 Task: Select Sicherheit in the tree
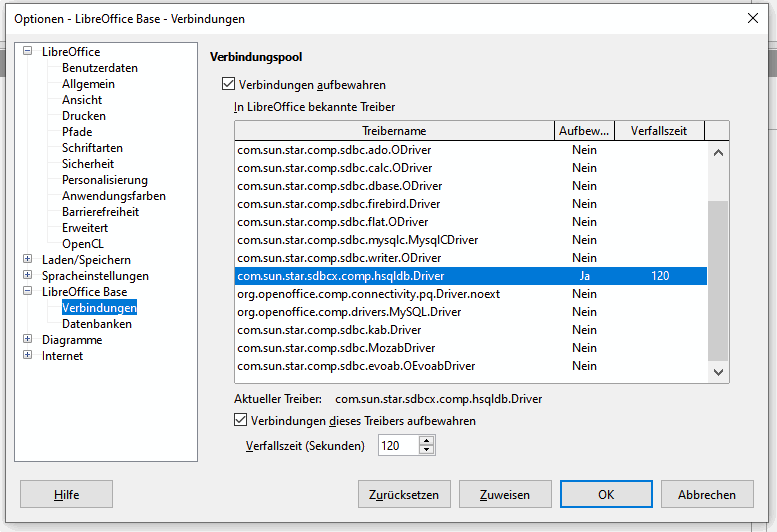[x=88, y=163]
